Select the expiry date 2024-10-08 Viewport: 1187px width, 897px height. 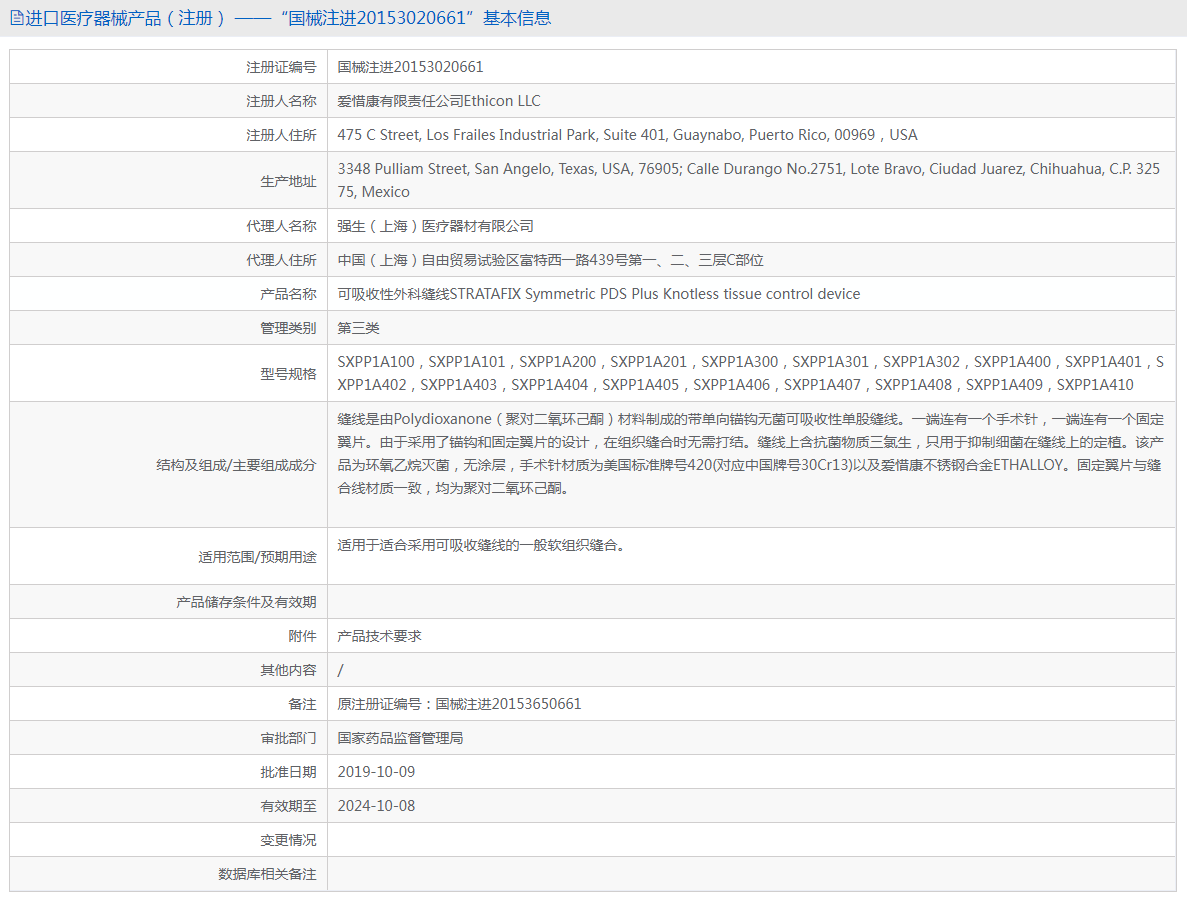376,807
